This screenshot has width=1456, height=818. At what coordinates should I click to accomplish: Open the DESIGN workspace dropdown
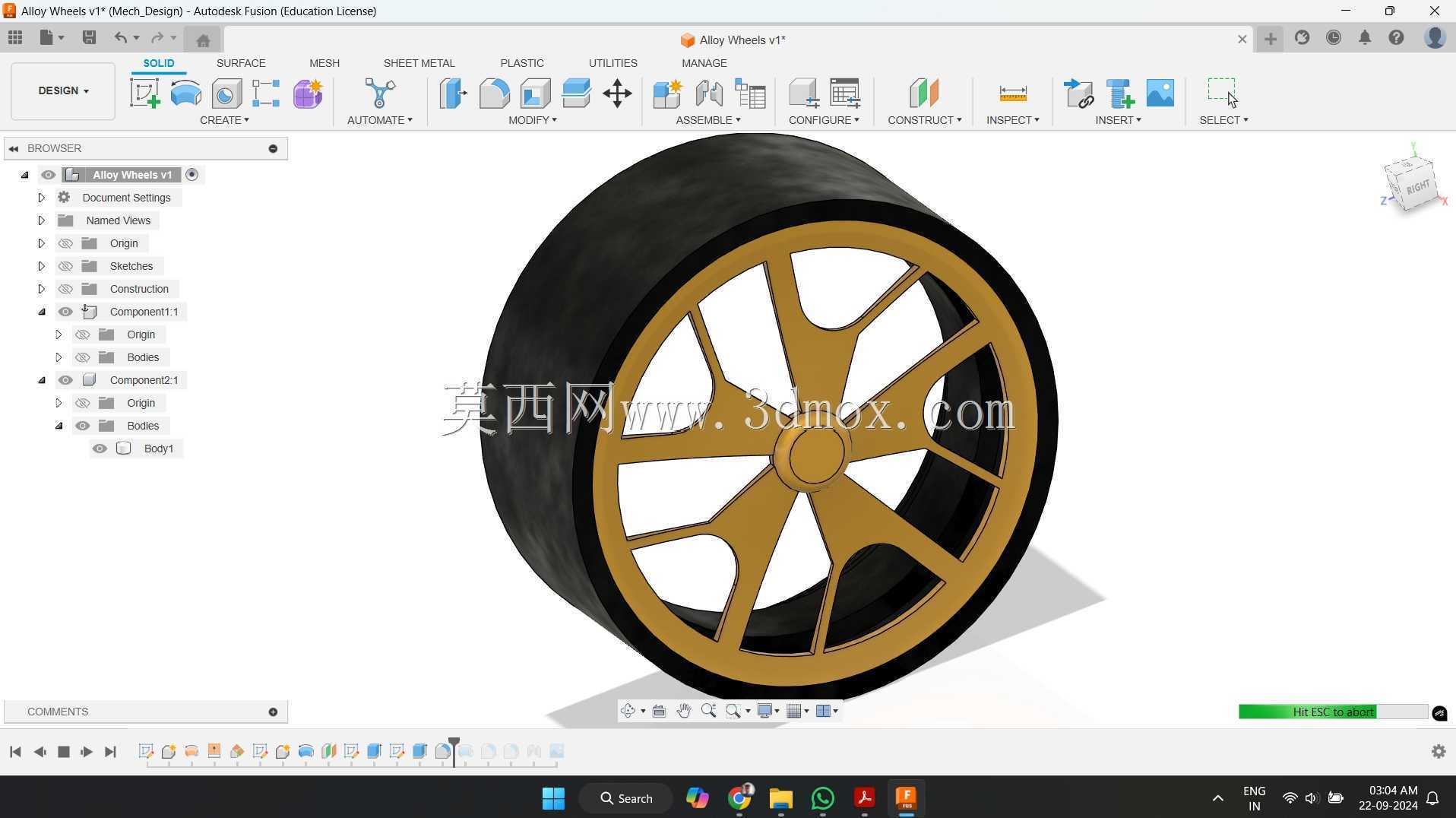click(x=63, y=90)
